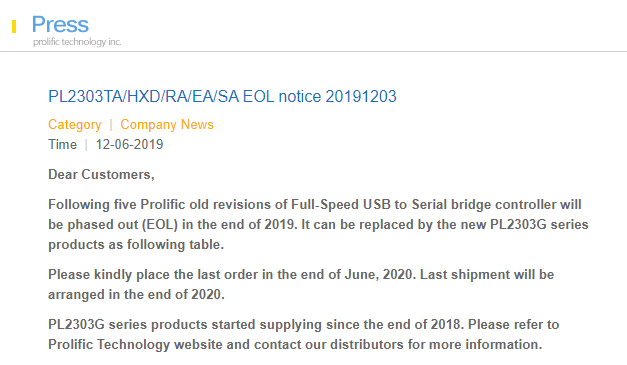Click the line starting 'Prolific Technology website'
The image size is (627, 365).
pos(295,344)
